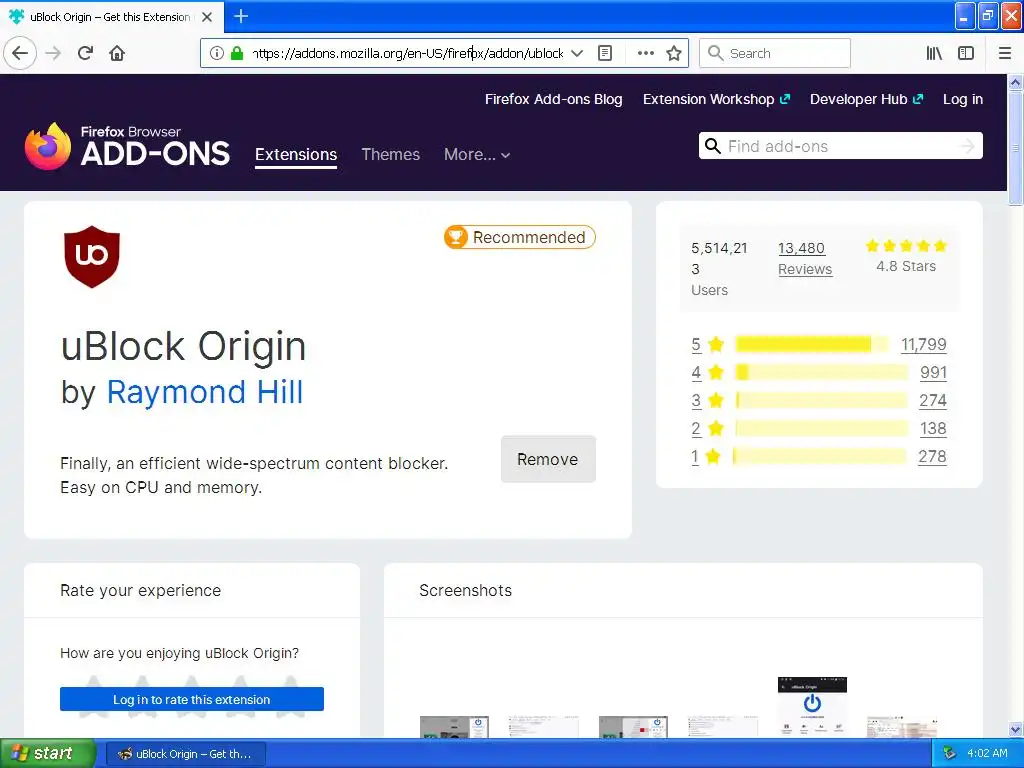Open the phone screenshot thumbnail with power icon
This screenshot has height=768, width=1024.
tap(812, 707)
